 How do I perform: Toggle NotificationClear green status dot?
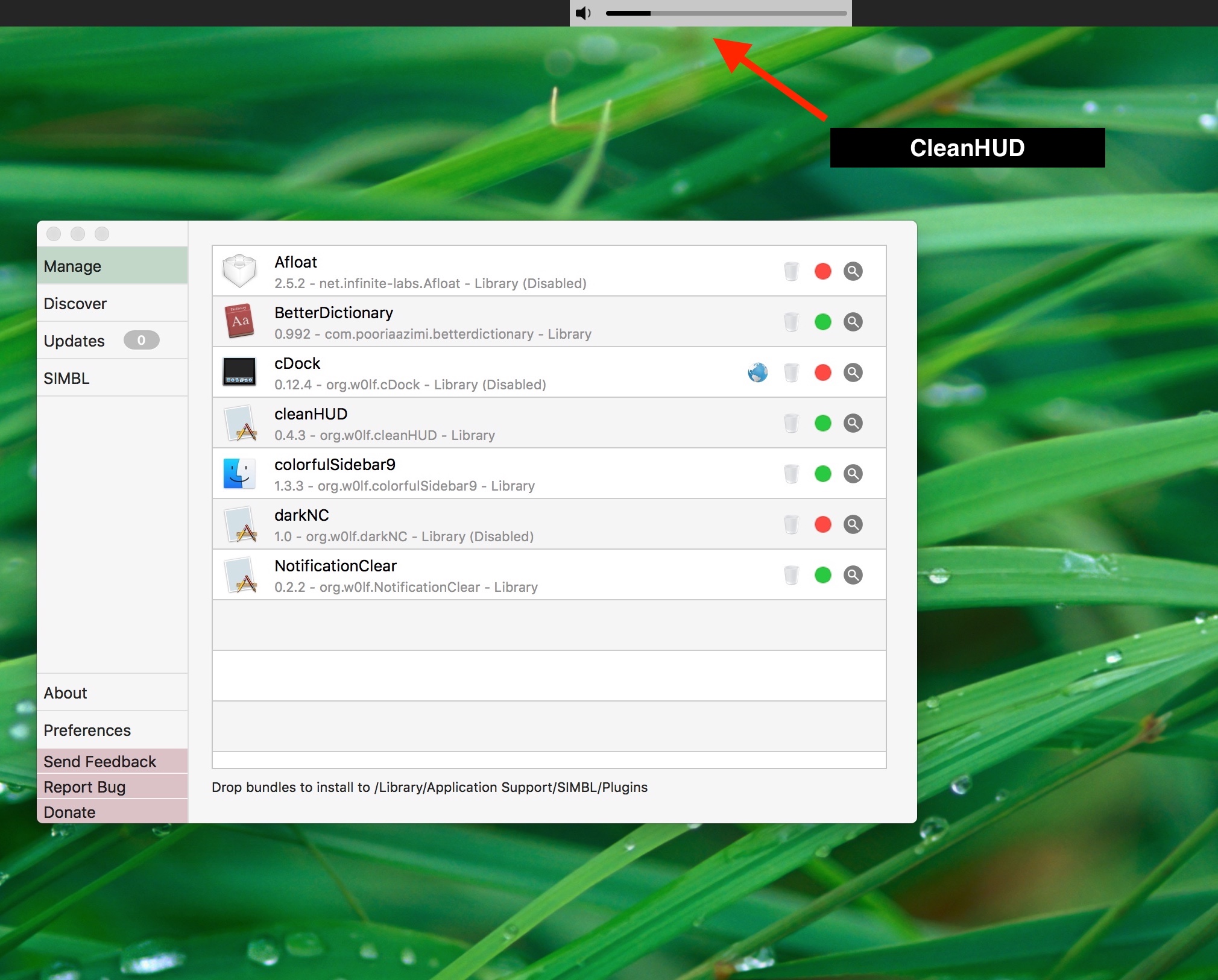click(x=822, y=575)
